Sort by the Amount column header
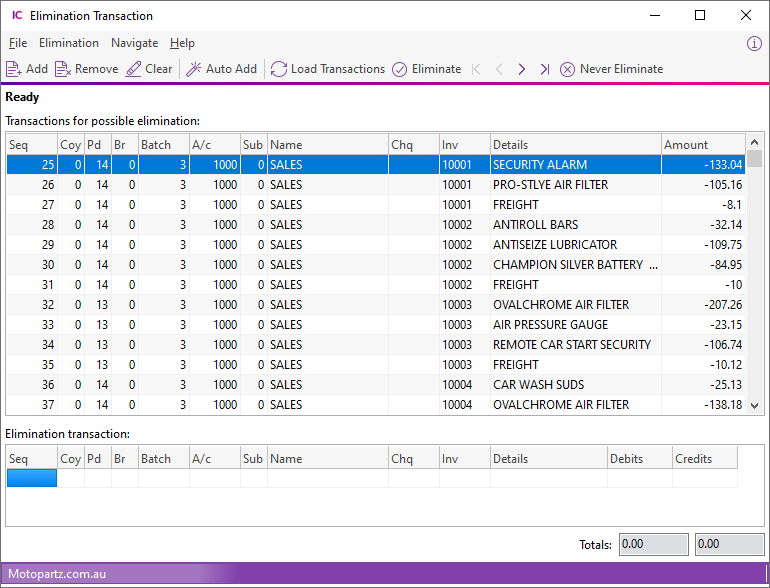The width and height of the screenshot is (770, 588). click(702, 145)
